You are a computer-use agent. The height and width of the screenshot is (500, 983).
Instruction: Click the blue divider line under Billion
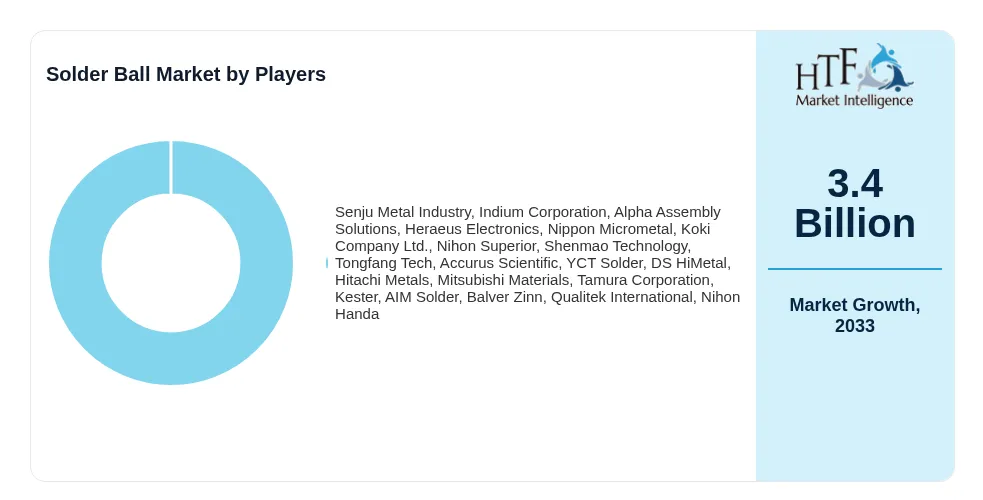[854, 269]
